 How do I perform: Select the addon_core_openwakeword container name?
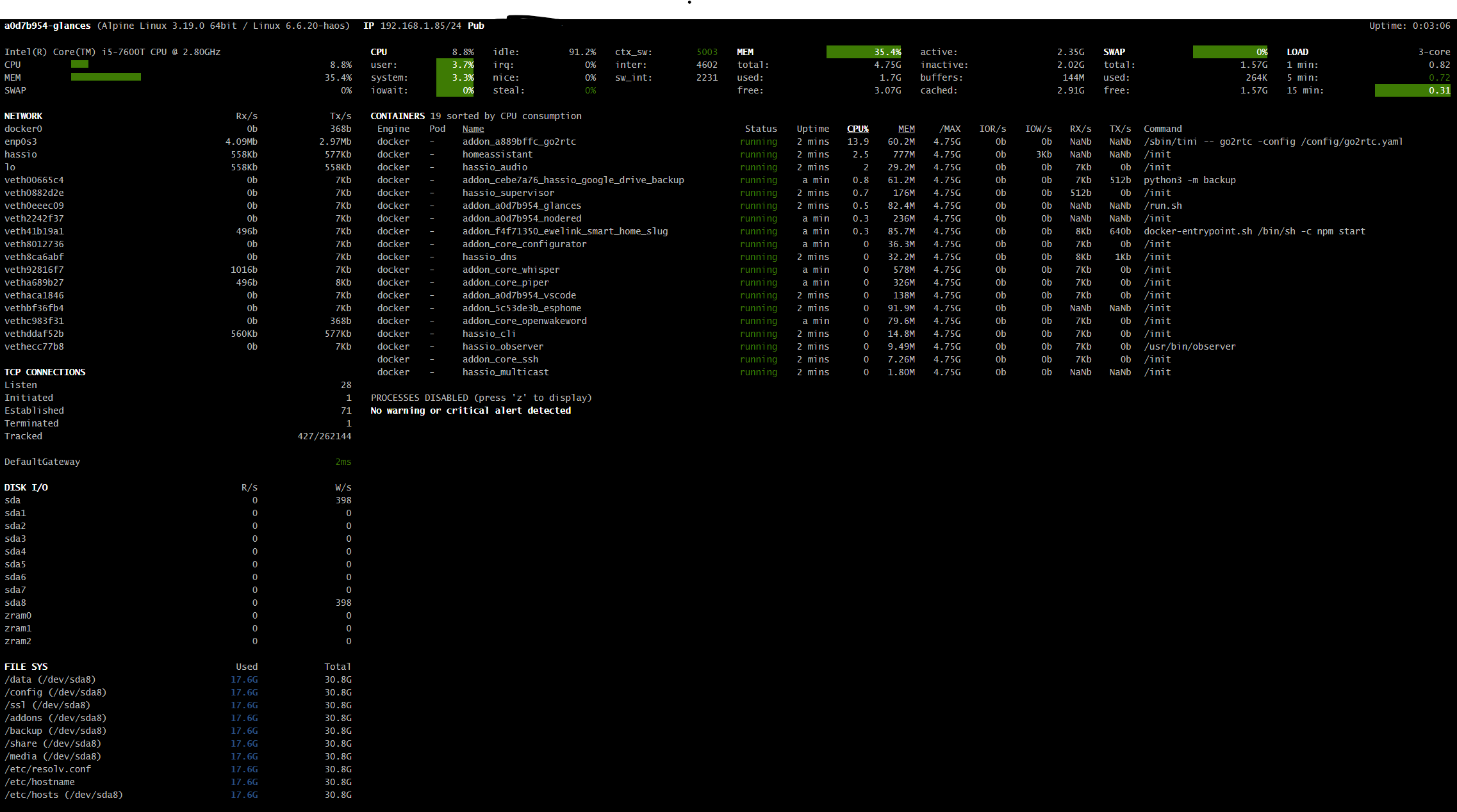[x=524, y=321]
